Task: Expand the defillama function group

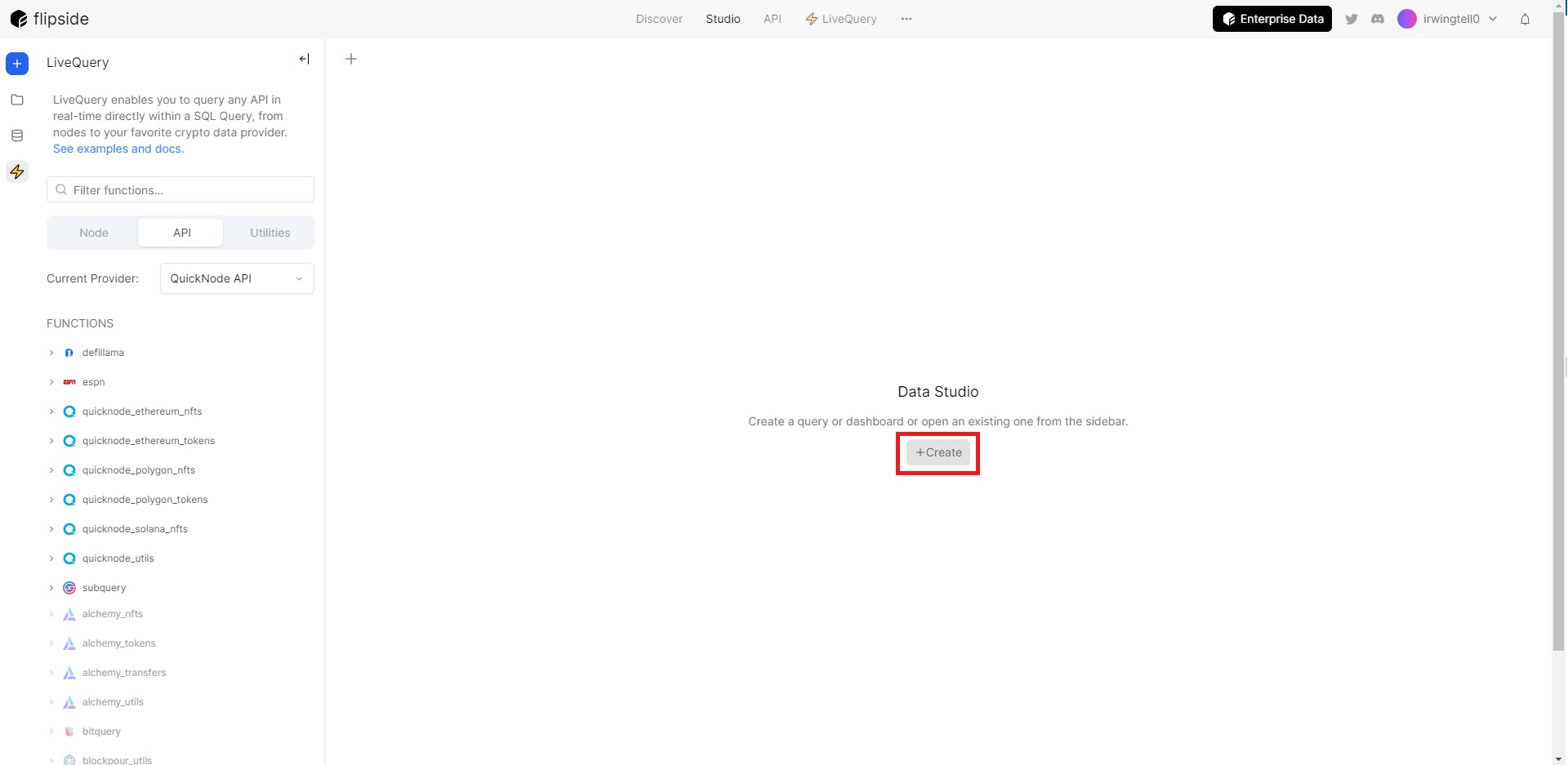Action: pyautogui.click(x=51, y=353)
